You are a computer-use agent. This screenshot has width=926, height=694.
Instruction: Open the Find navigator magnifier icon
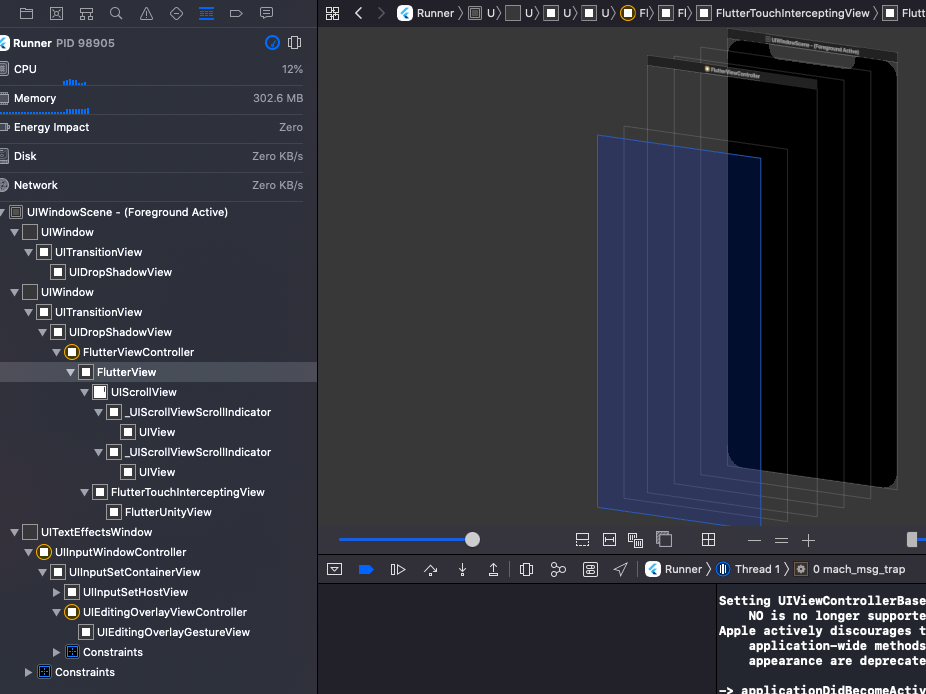point(116,13)
